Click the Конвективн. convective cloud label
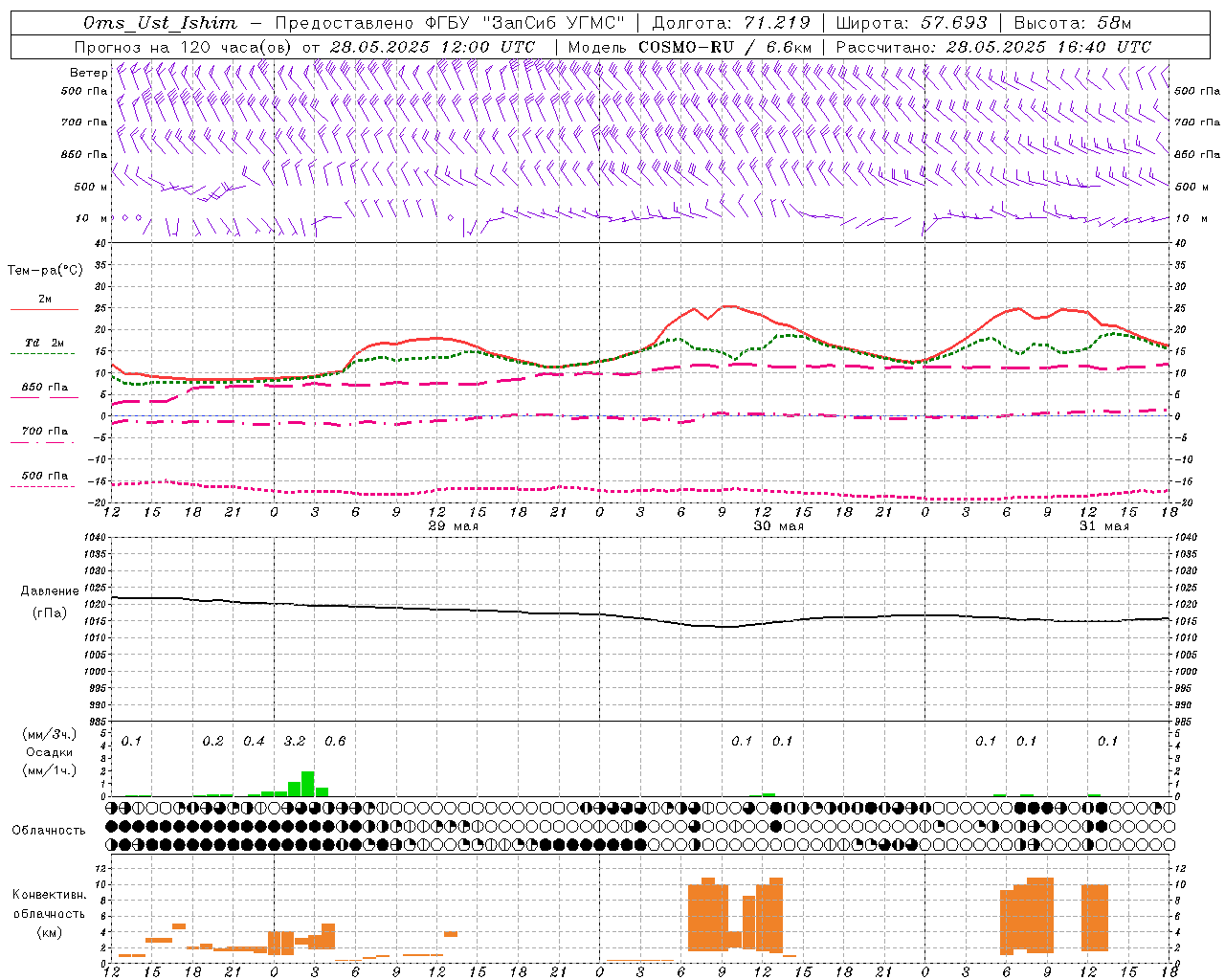This screenshot has width=1225, height=980. click(x=49, y=895)
